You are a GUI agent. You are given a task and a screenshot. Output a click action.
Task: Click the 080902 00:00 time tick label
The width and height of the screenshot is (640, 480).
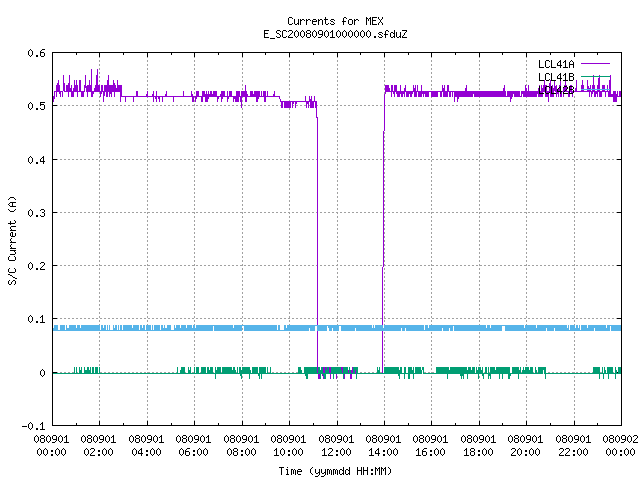(620, 446)
